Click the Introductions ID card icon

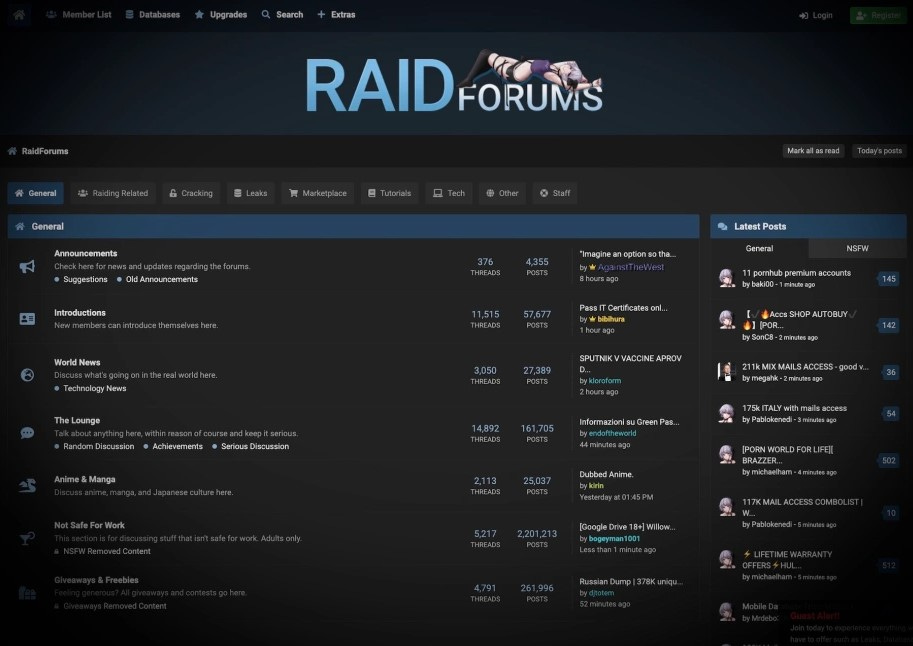pos(27,319)
